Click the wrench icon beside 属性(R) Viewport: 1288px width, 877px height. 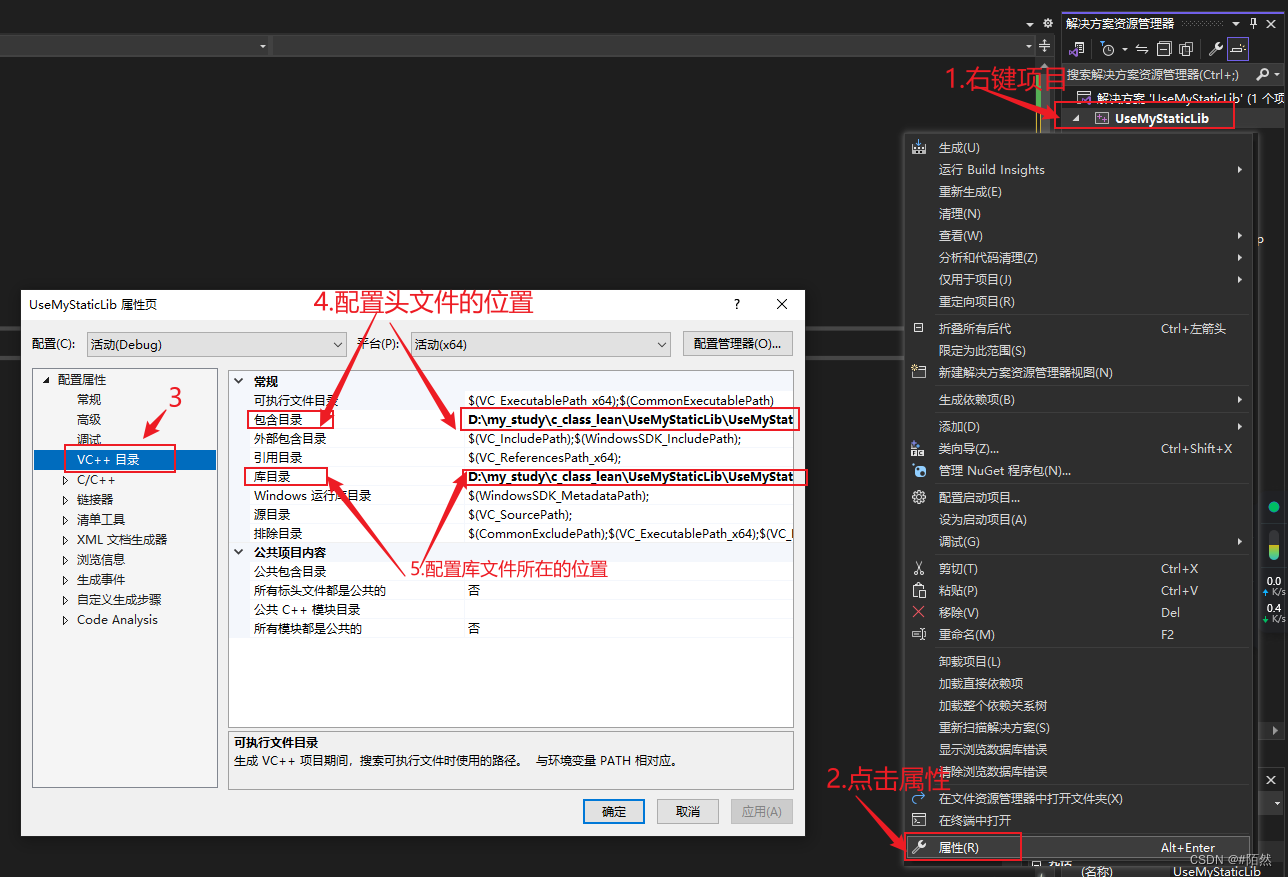coord(919,848)
